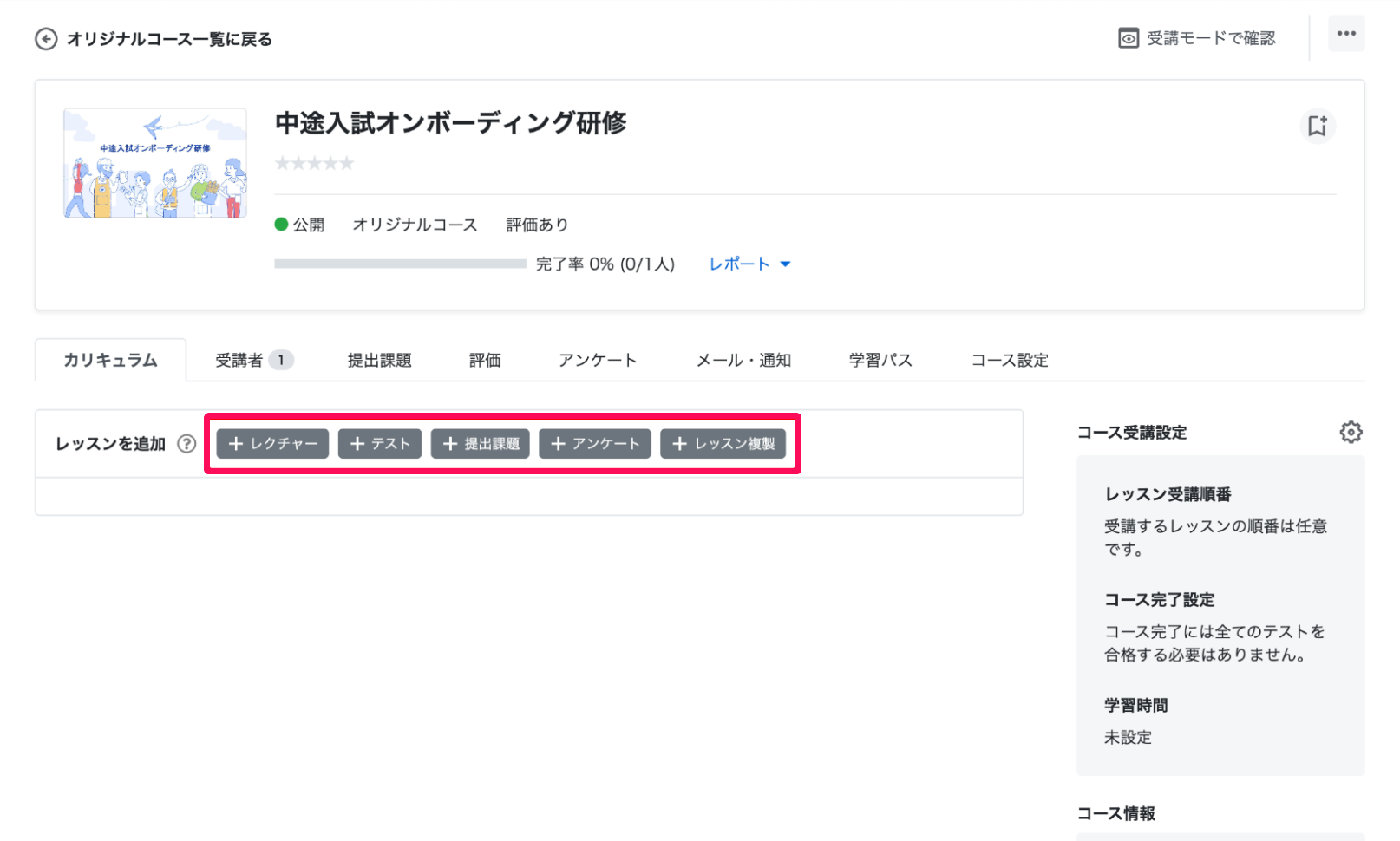Click the コース情報 heading
The image size is (1400, 841).
tap(1115, 813)
